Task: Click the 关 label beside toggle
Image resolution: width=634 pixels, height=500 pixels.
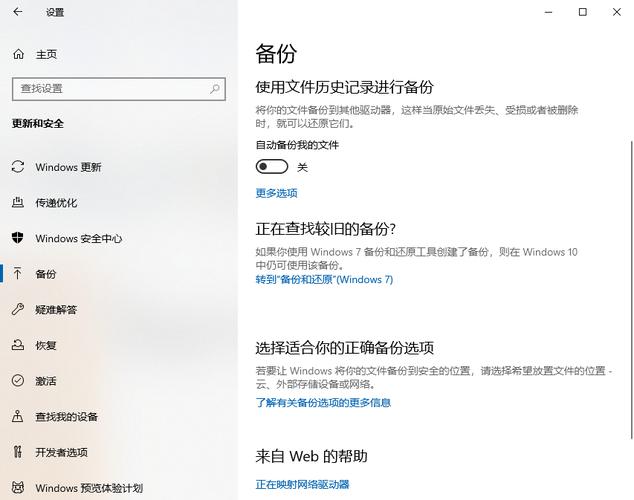Action: pos(302,167)
